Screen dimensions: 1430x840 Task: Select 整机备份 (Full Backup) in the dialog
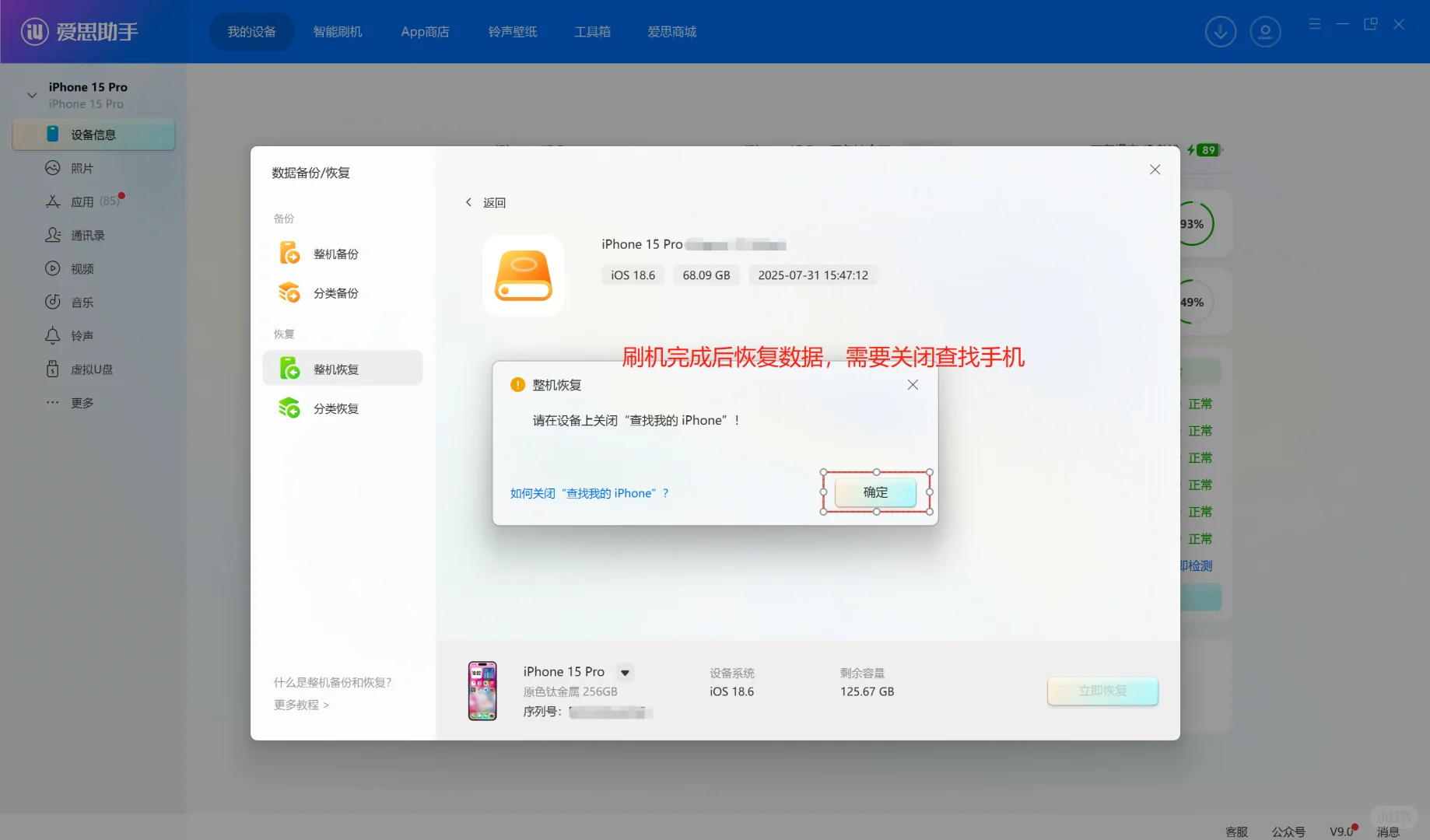tap(335, 252)
